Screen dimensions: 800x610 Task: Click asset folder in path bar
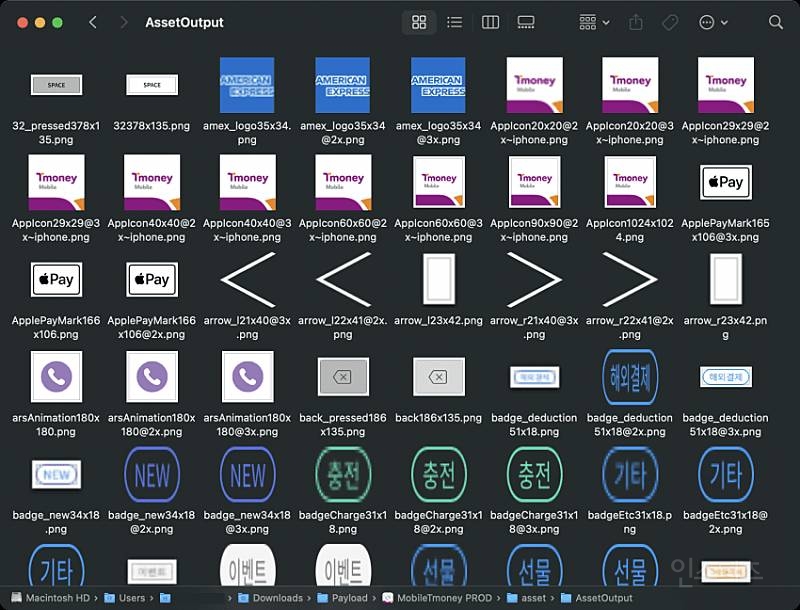tap(527, 598)
